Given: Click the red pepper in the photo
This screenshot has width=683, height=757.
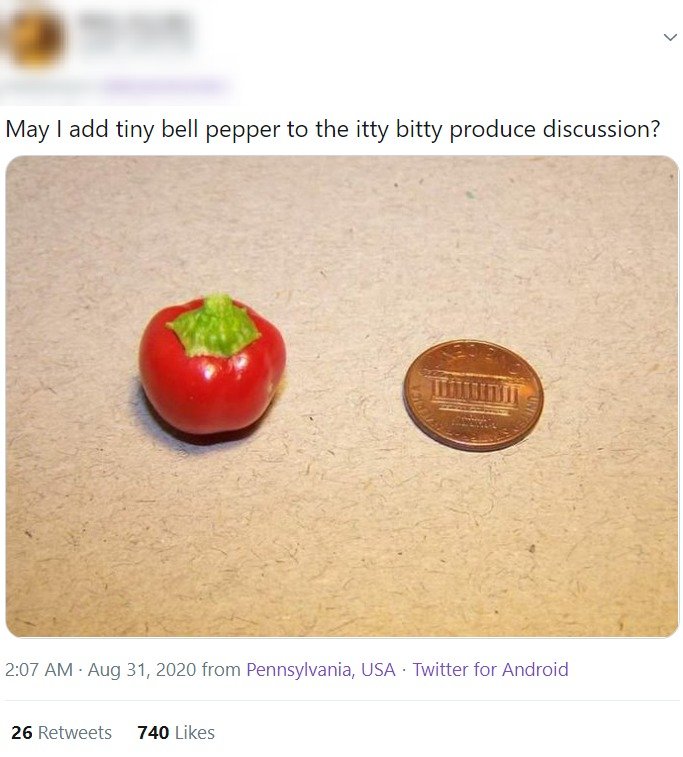Looking at the screenshot, I should pyautogui.click(x=212, y=367).
